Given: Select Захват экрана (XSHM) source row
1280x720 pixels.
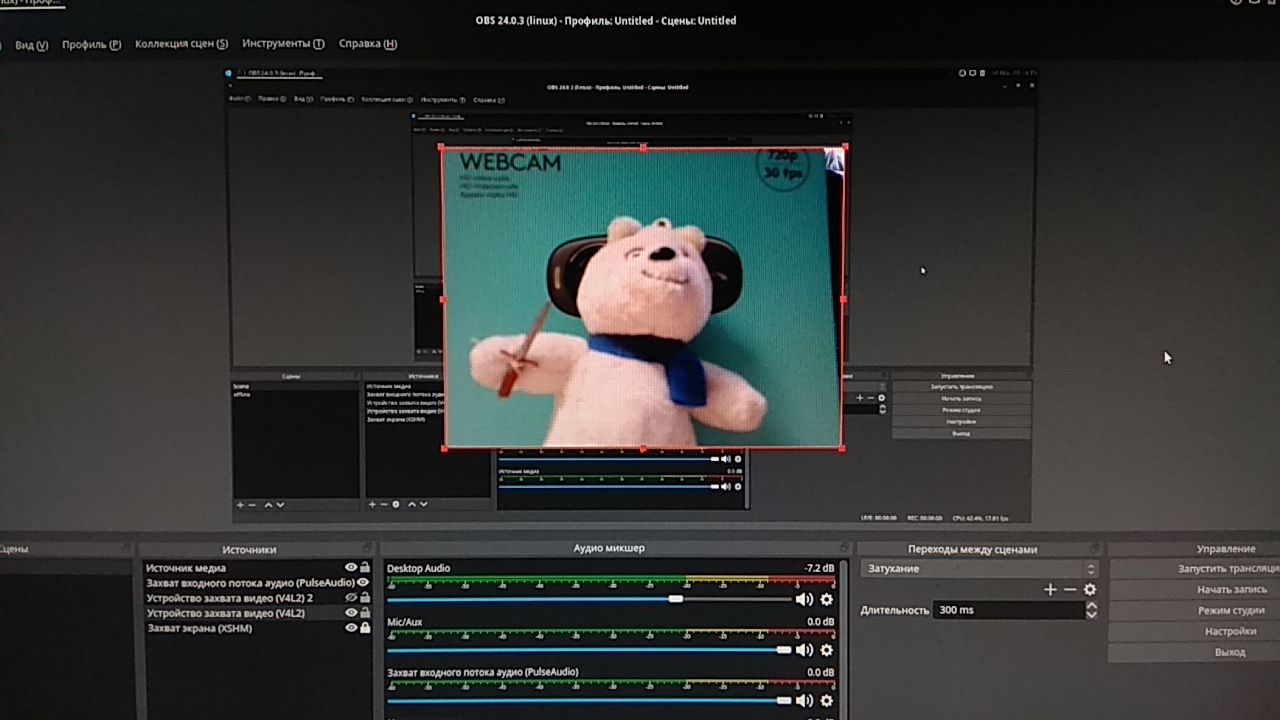Looking at the screenshot, I should [x=200, y=628].
